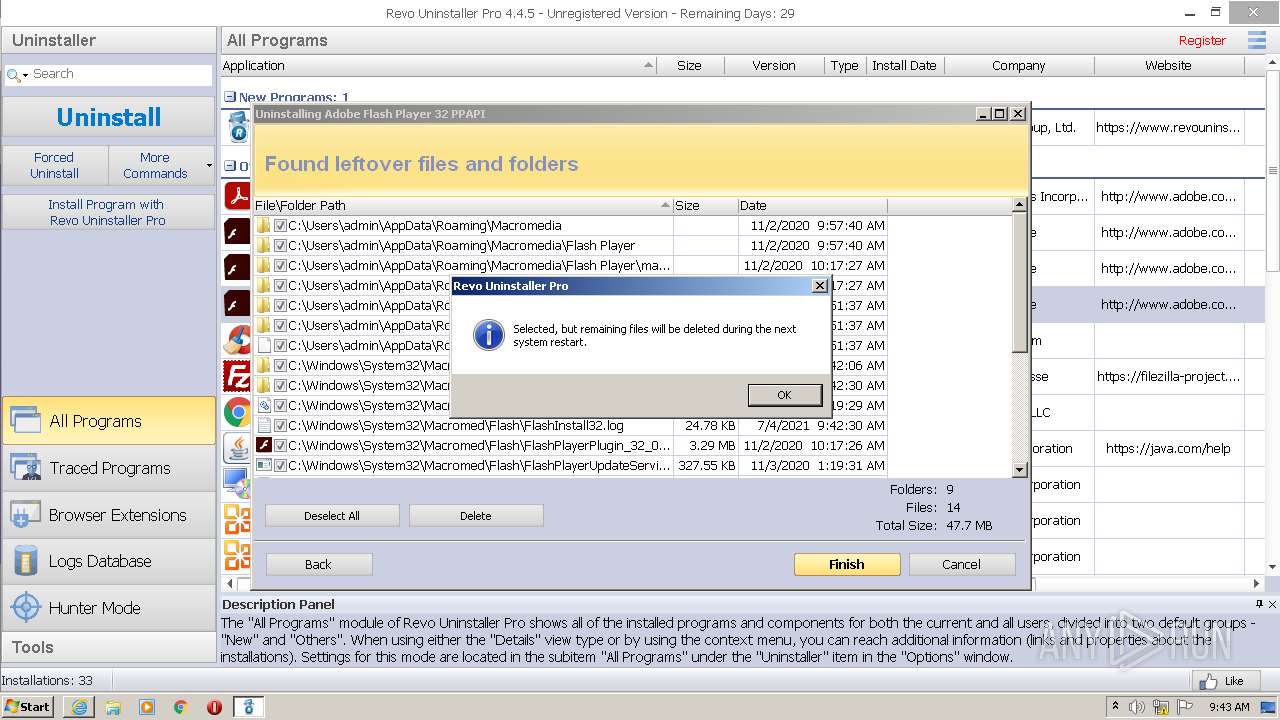This screenshot has width=1280, height=720.
Task: Click the CCleaner program icon in list
Action: coord(237,340)
